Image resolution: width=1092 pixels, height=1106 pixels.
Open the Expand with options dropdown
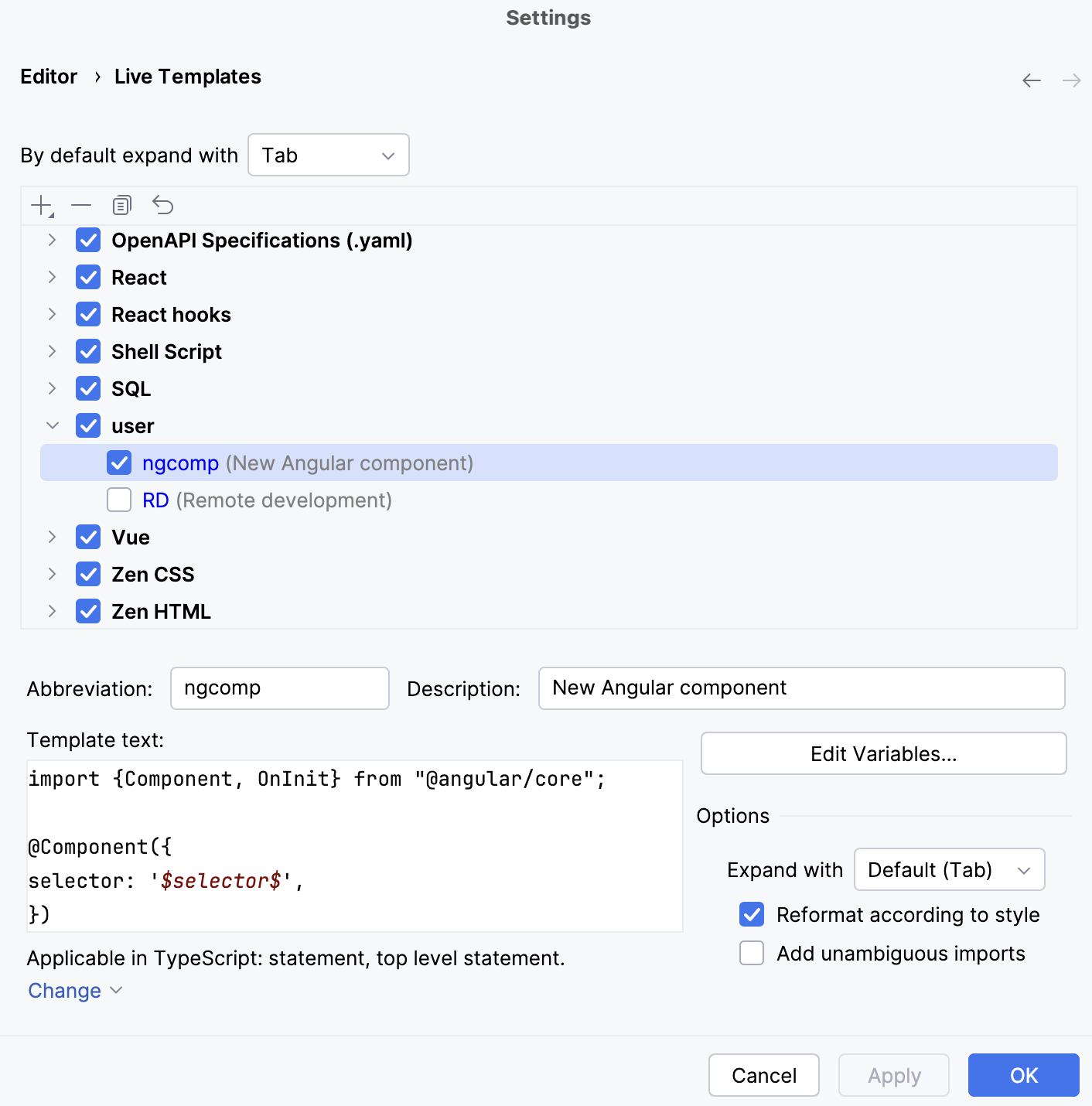click(949, 869)
